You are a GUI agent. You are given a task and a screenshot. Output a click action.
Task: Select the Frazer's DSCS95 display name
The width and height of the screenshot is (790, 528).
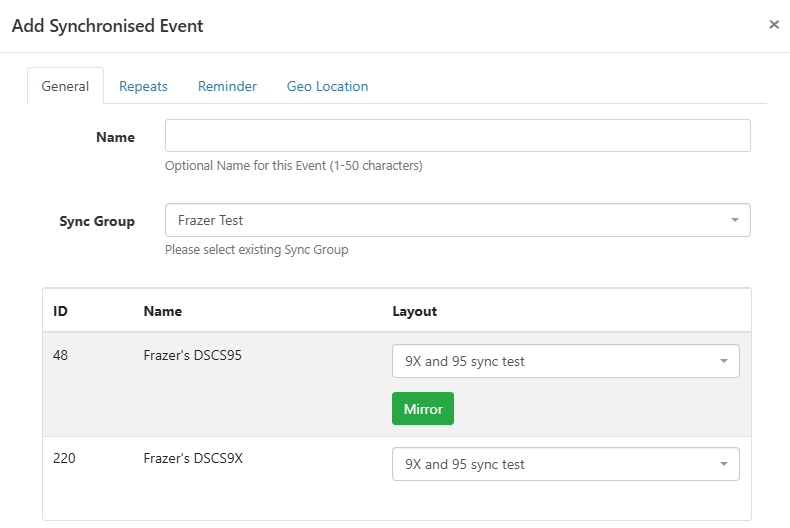click(x=192, y=354)
